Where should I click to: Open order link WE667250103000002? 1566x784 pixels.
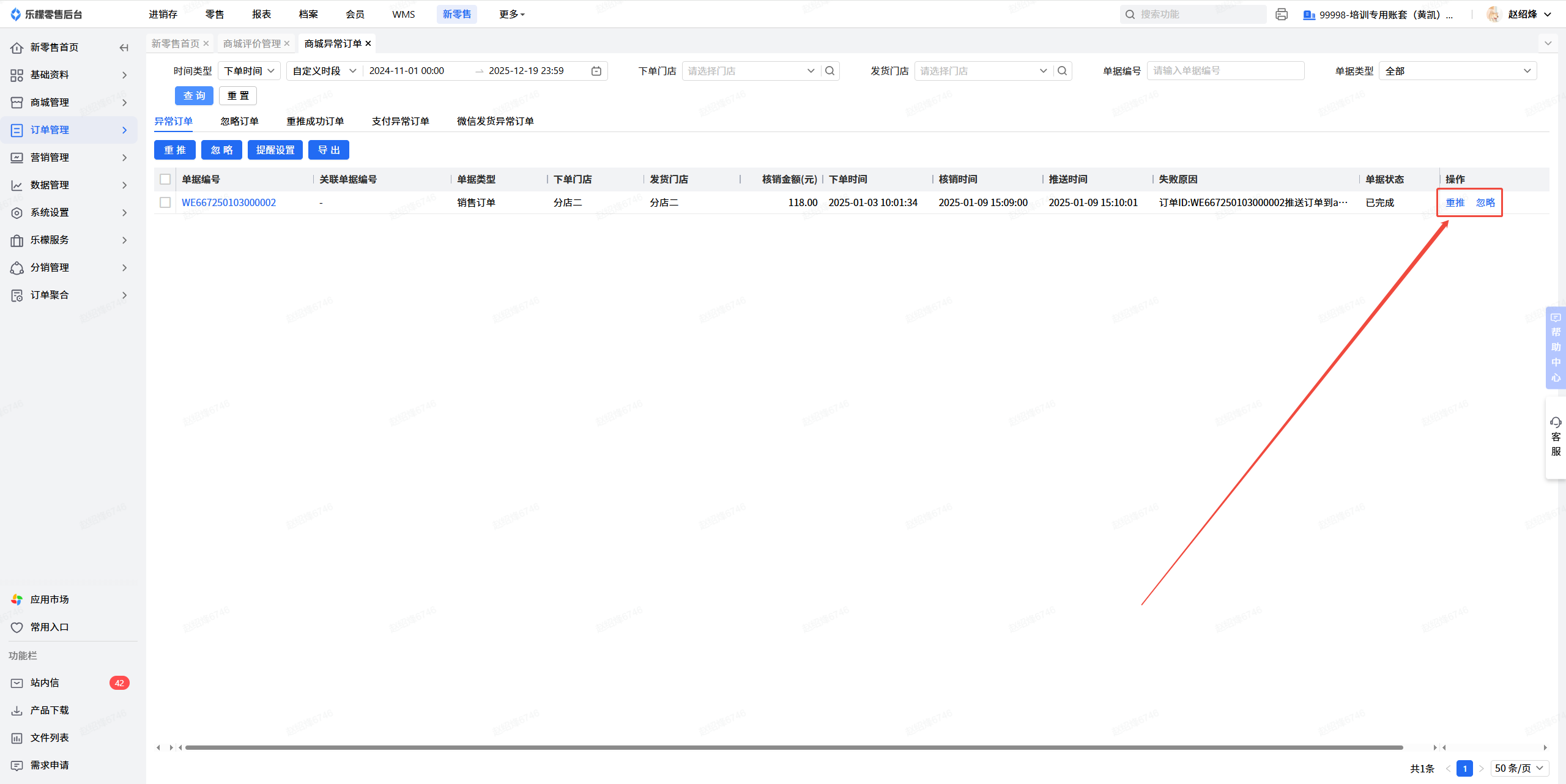click(x=229, y=202)
